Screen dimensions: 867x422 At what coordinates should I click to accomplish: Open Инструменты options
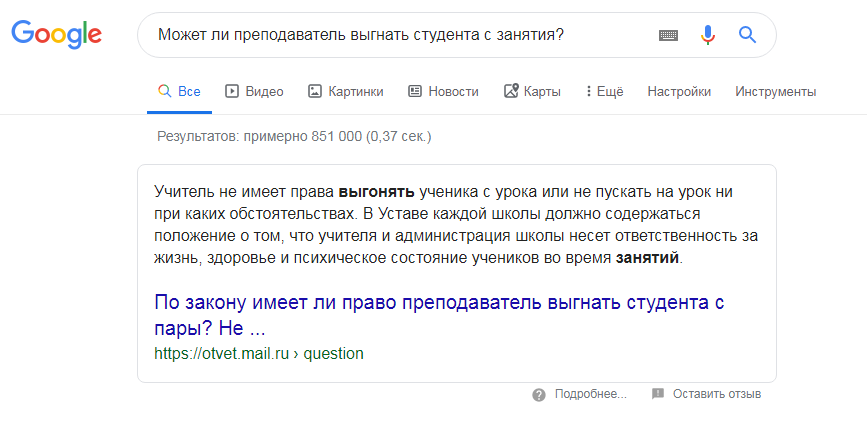tap(775, 92)
